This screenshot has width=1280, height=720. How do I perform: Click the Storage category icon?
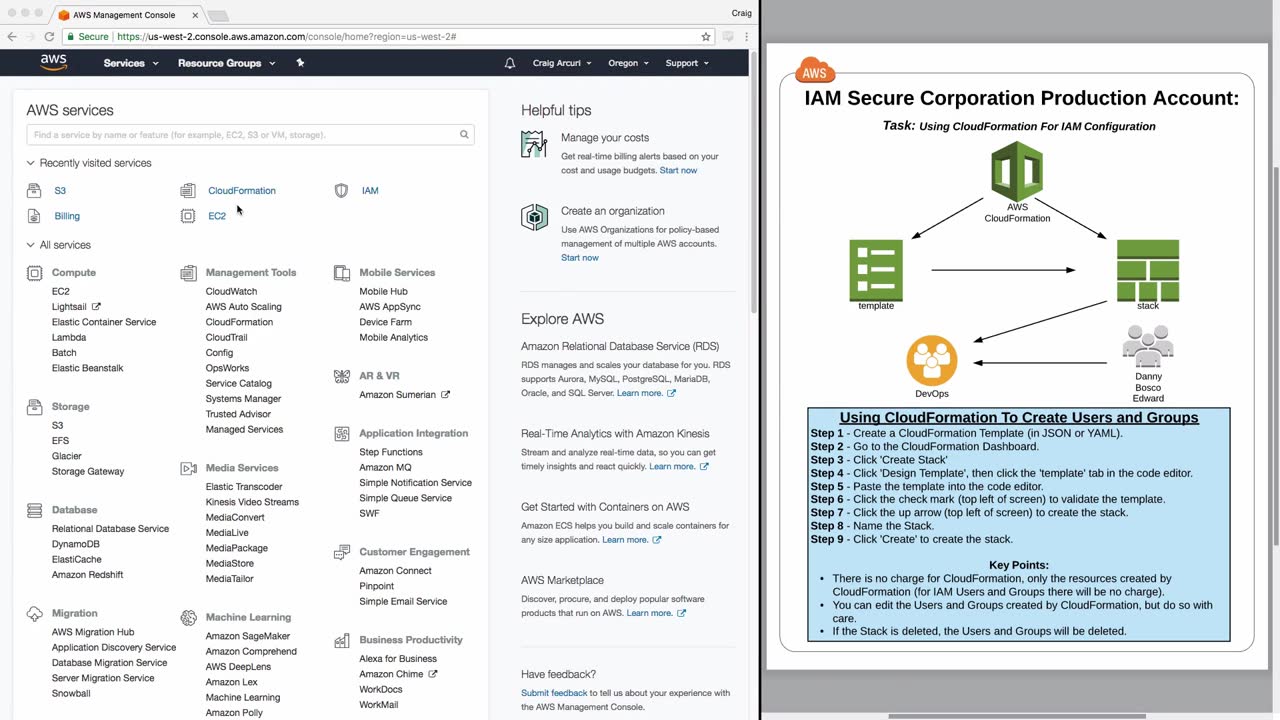(34, 407)
